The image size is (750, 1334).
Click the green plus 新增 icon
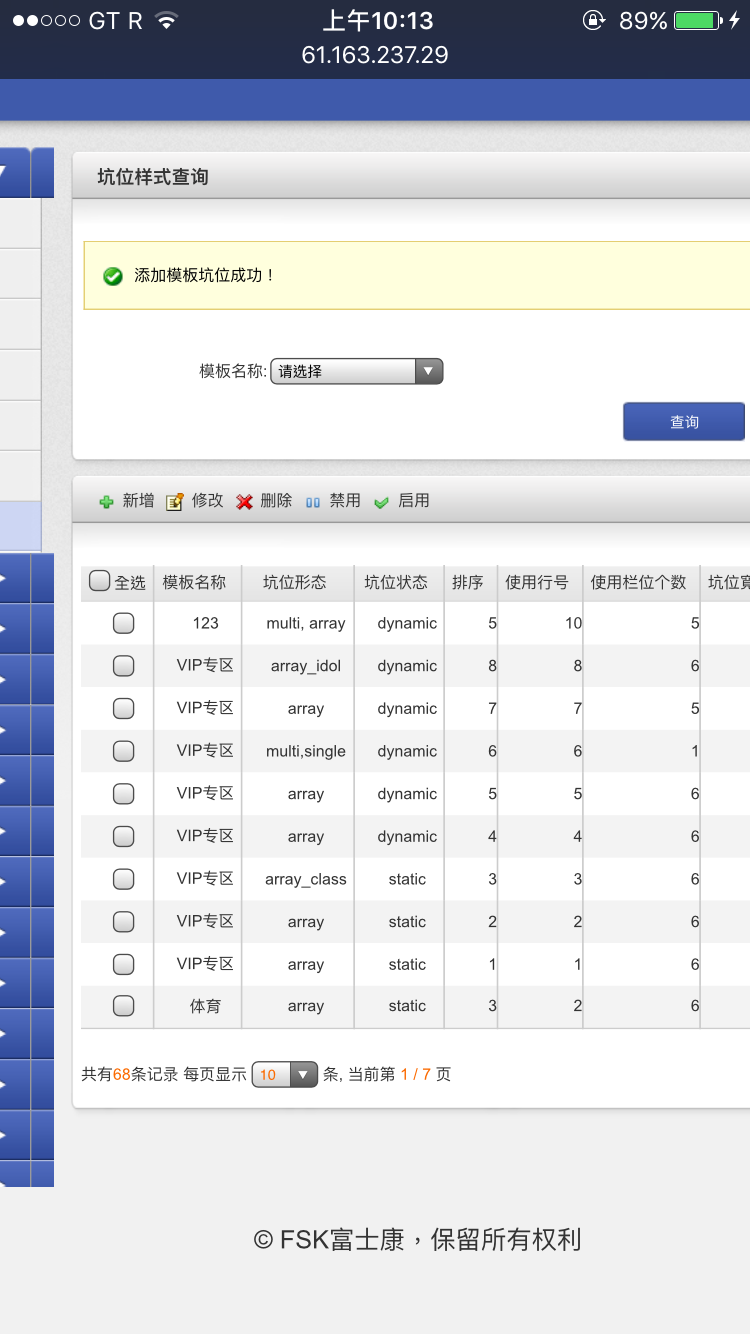pos(107,502)
